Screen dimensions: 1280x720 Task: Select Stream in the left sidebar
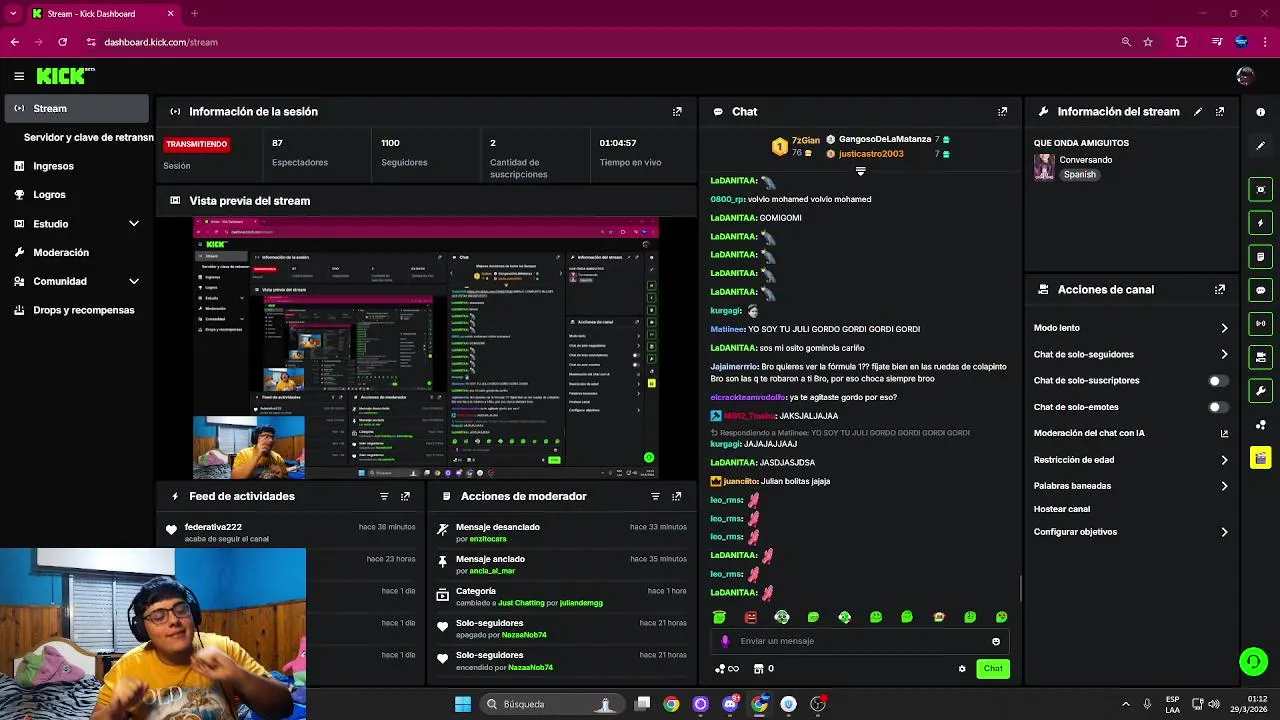coord(76,108)
